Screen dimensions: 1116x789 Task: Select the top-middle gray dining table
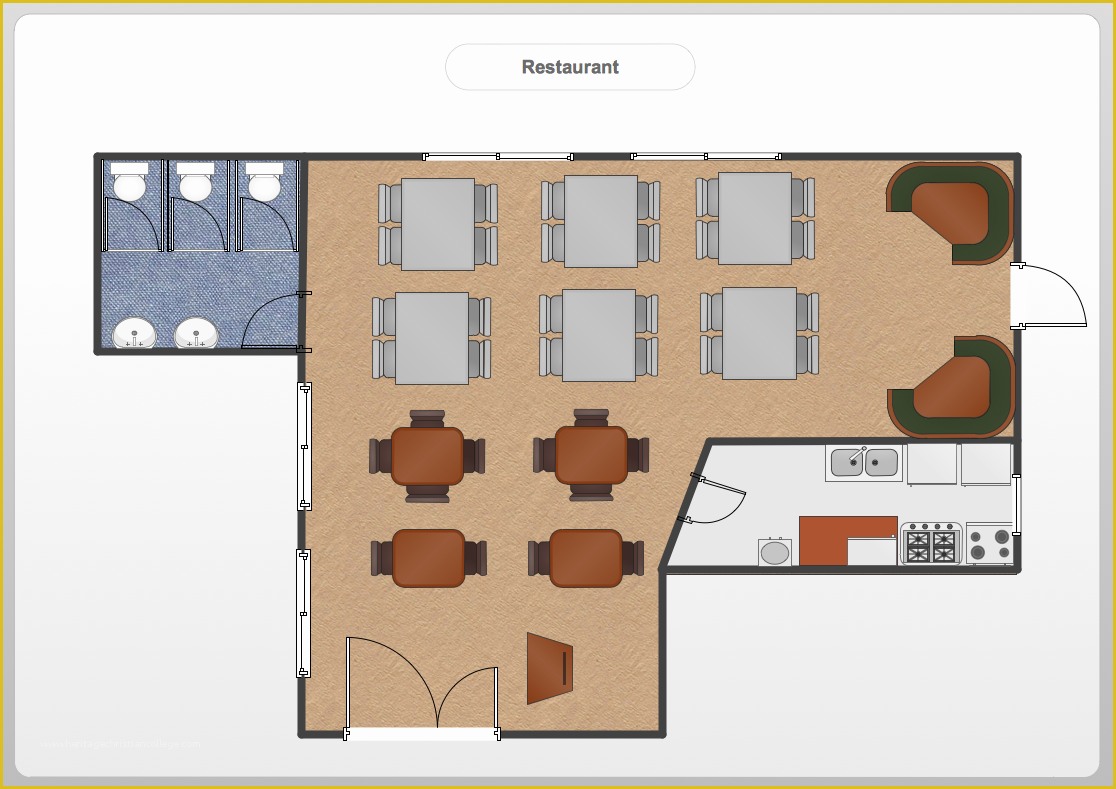[601, 221]
